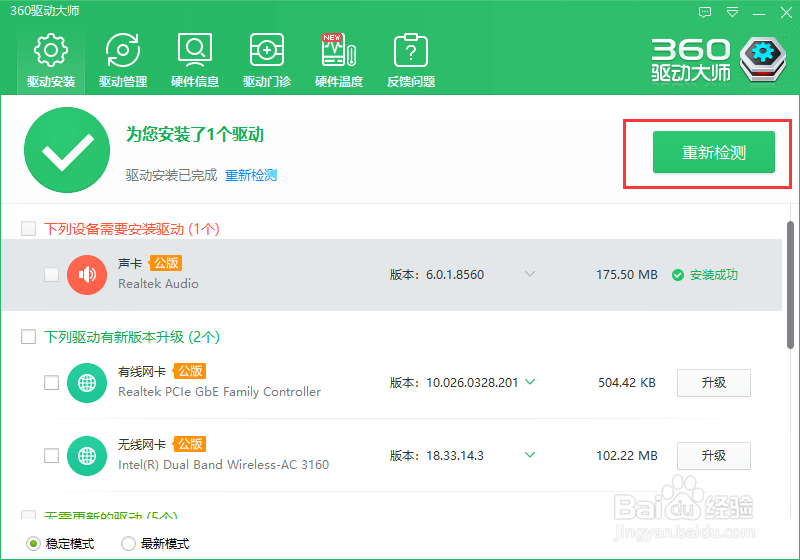
Task: Toggle checkbox for 下列驱动有新版本升级 group
Action: point(29,337)
